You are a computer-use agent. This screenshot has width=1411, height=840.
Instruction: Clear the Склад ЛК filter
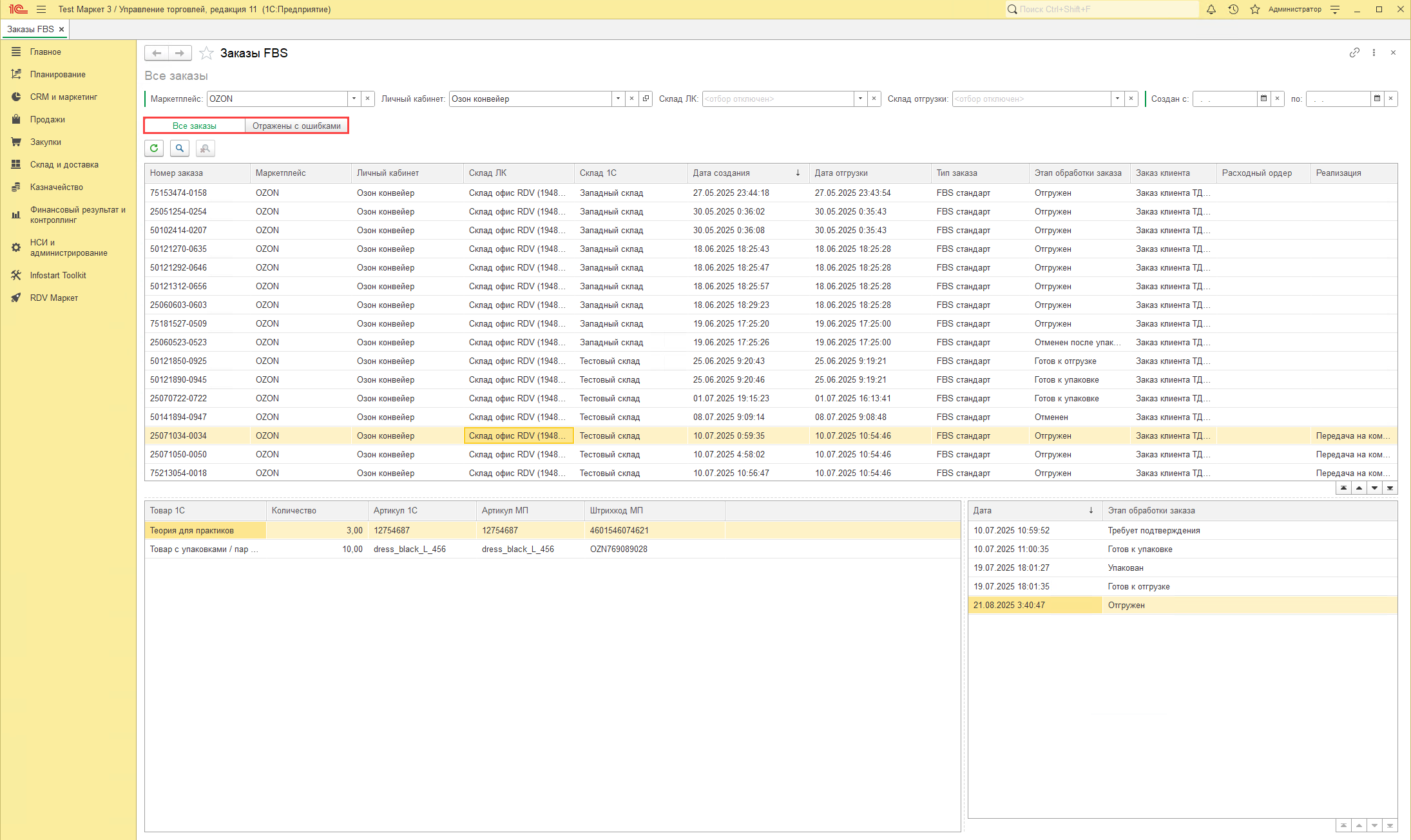(874, 99)
